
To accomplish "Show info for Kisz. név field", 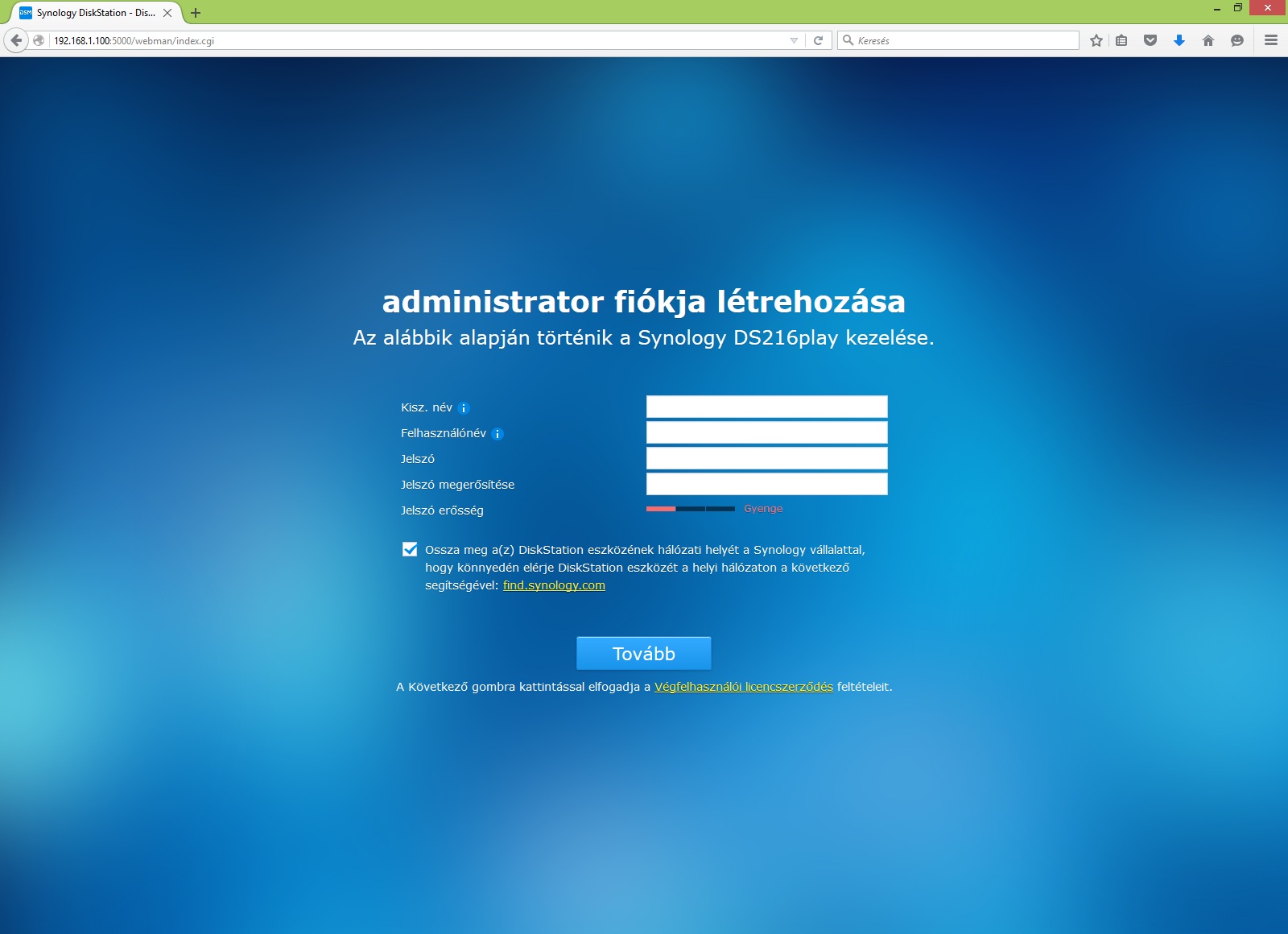I will click(464, 408).
